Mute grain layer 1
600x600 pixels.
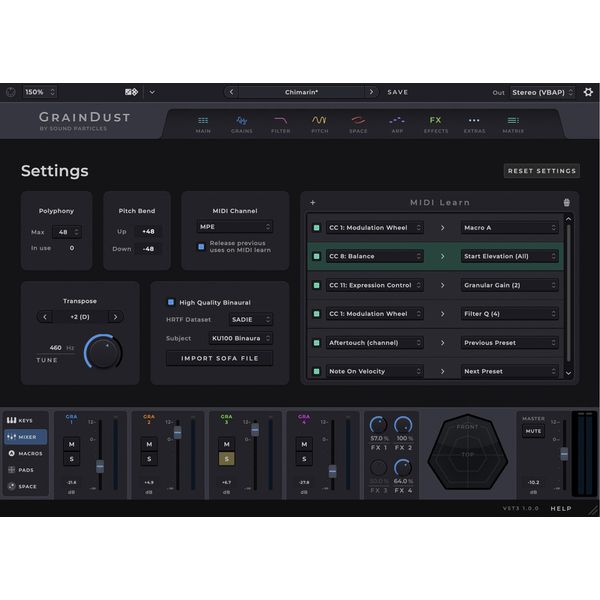pos(72,444)
